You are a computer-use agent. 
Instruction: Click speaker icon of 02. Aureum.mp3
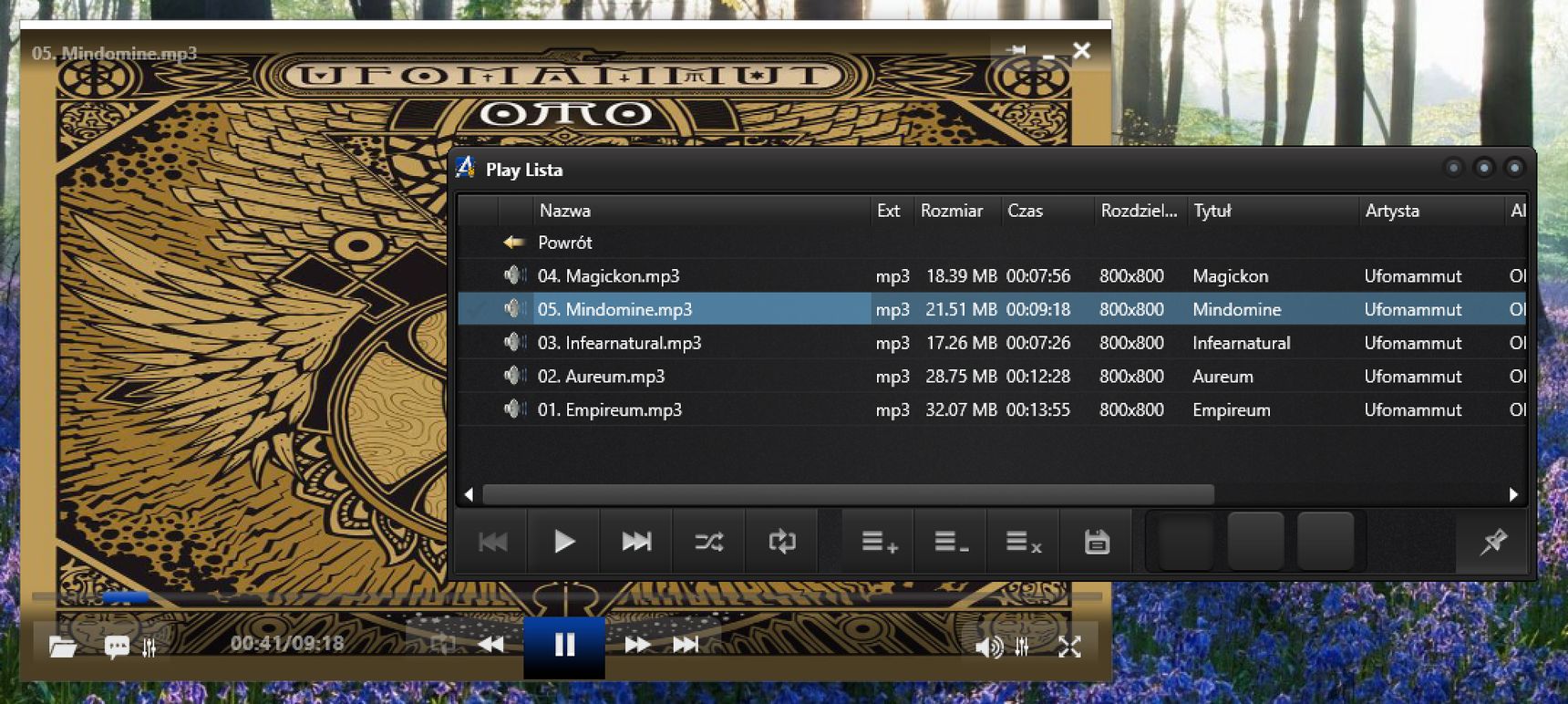click(515, 375)
